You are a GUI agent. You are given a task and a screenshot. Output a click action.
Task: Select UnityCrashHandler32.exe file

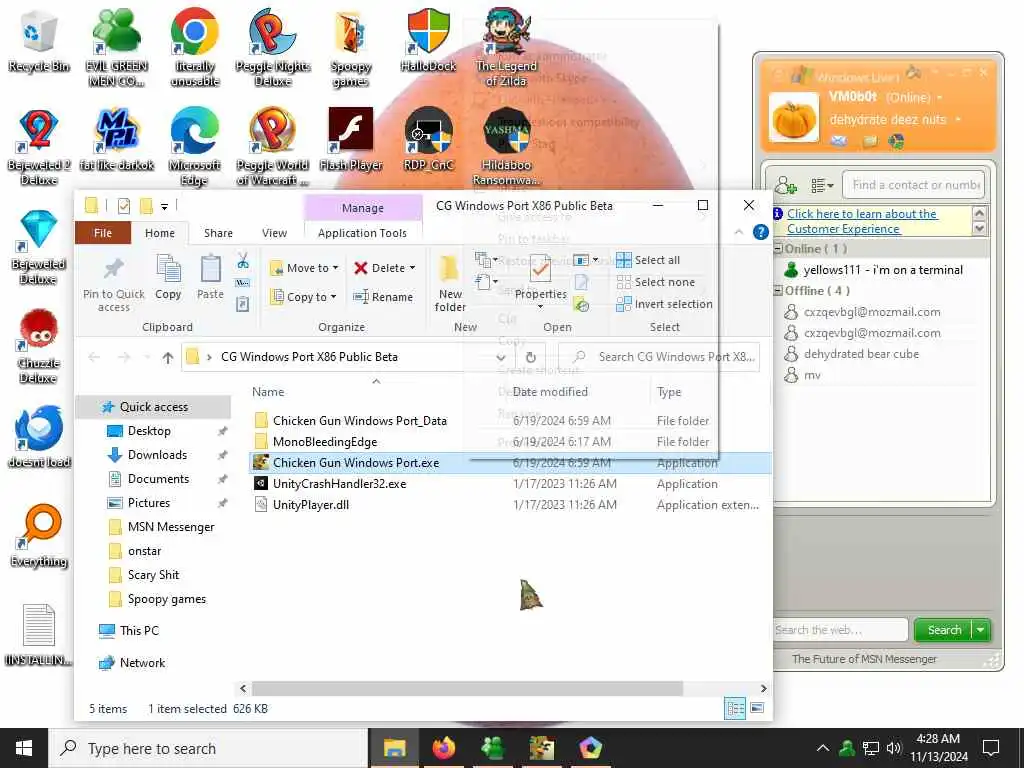[339, 484]
